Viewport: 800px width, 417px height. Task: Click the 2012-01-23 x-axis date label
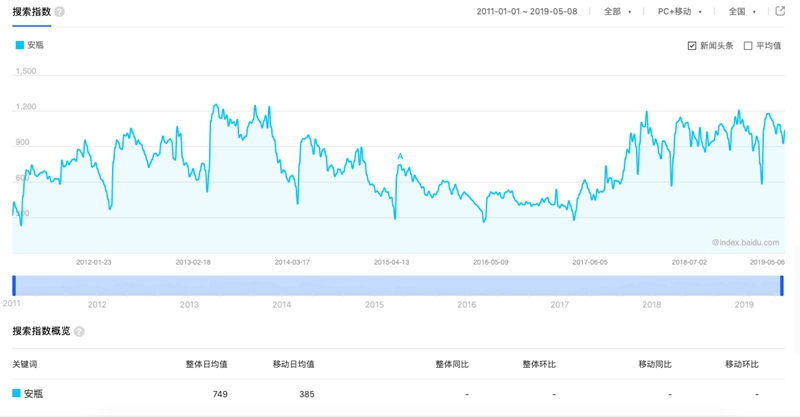(x=94, y=262)
